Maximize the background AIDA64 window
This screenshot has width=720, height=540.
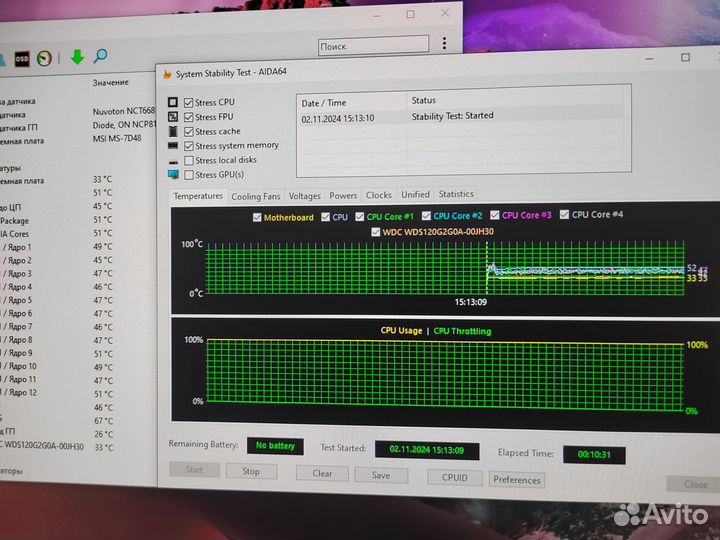(x=411, y=14)
